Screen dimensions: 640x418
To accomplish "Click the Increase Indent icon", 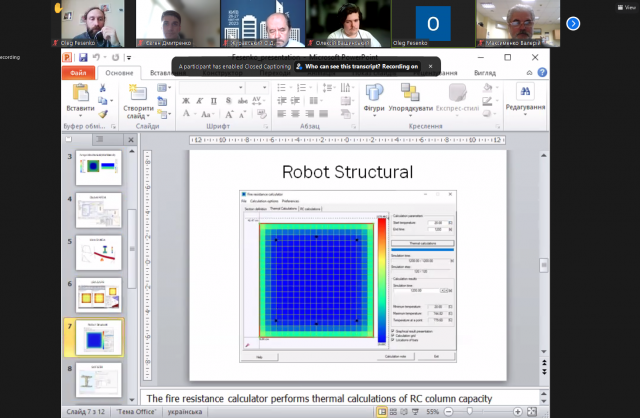I will [x=295, y=100].
